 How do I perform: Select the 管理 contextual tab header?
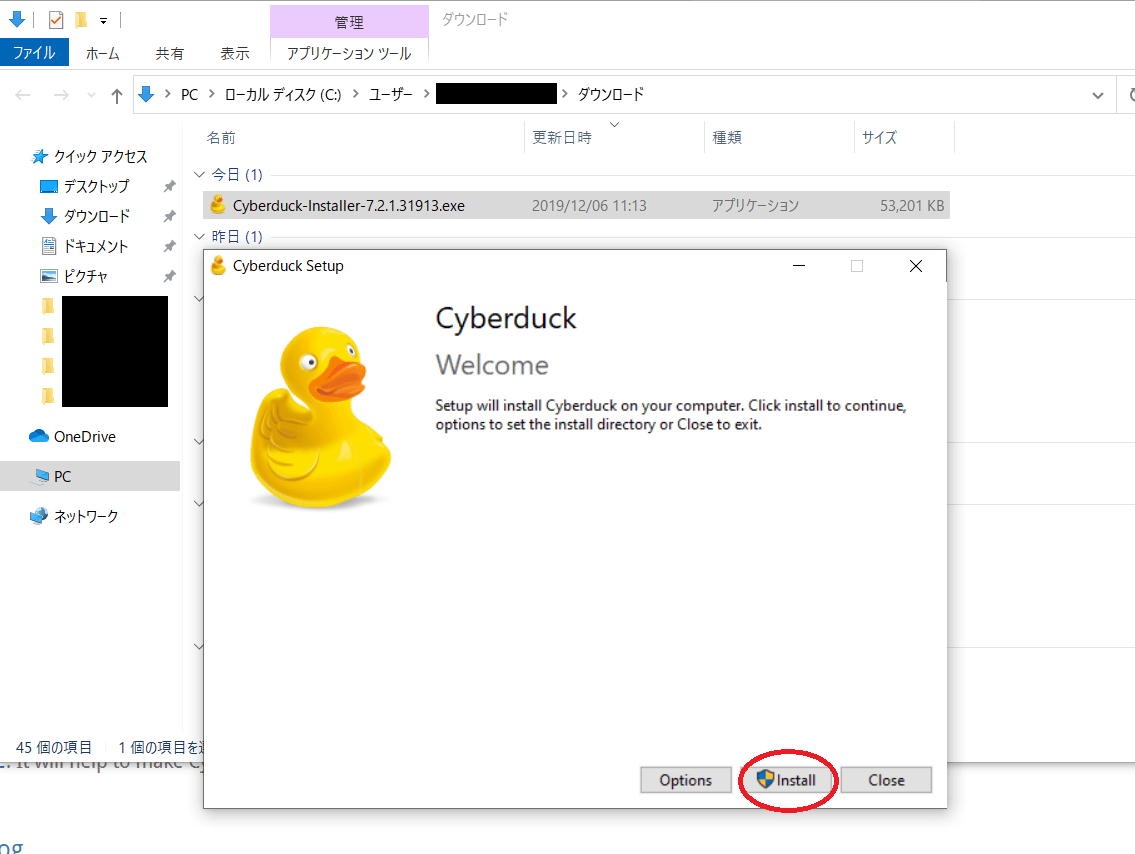[x=349, y=22]
